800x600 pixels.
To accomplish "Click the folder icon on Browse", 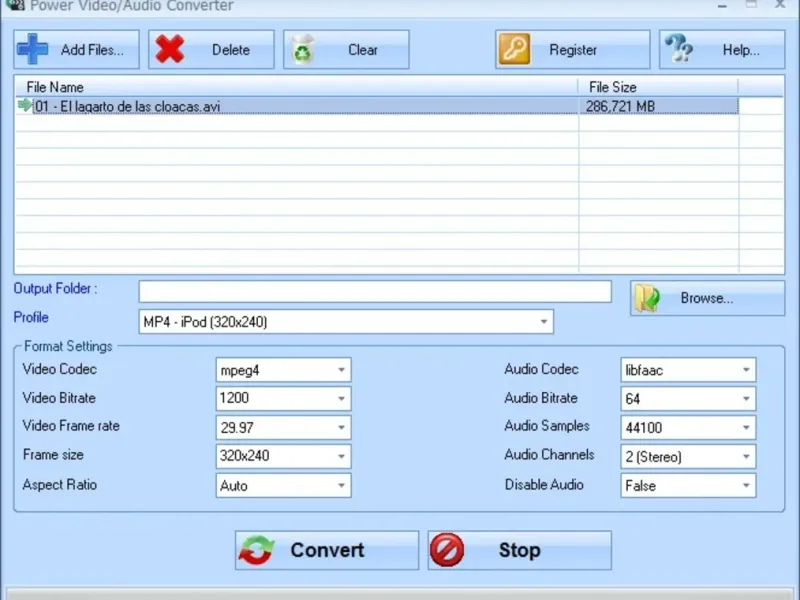I will coord(647,298).
